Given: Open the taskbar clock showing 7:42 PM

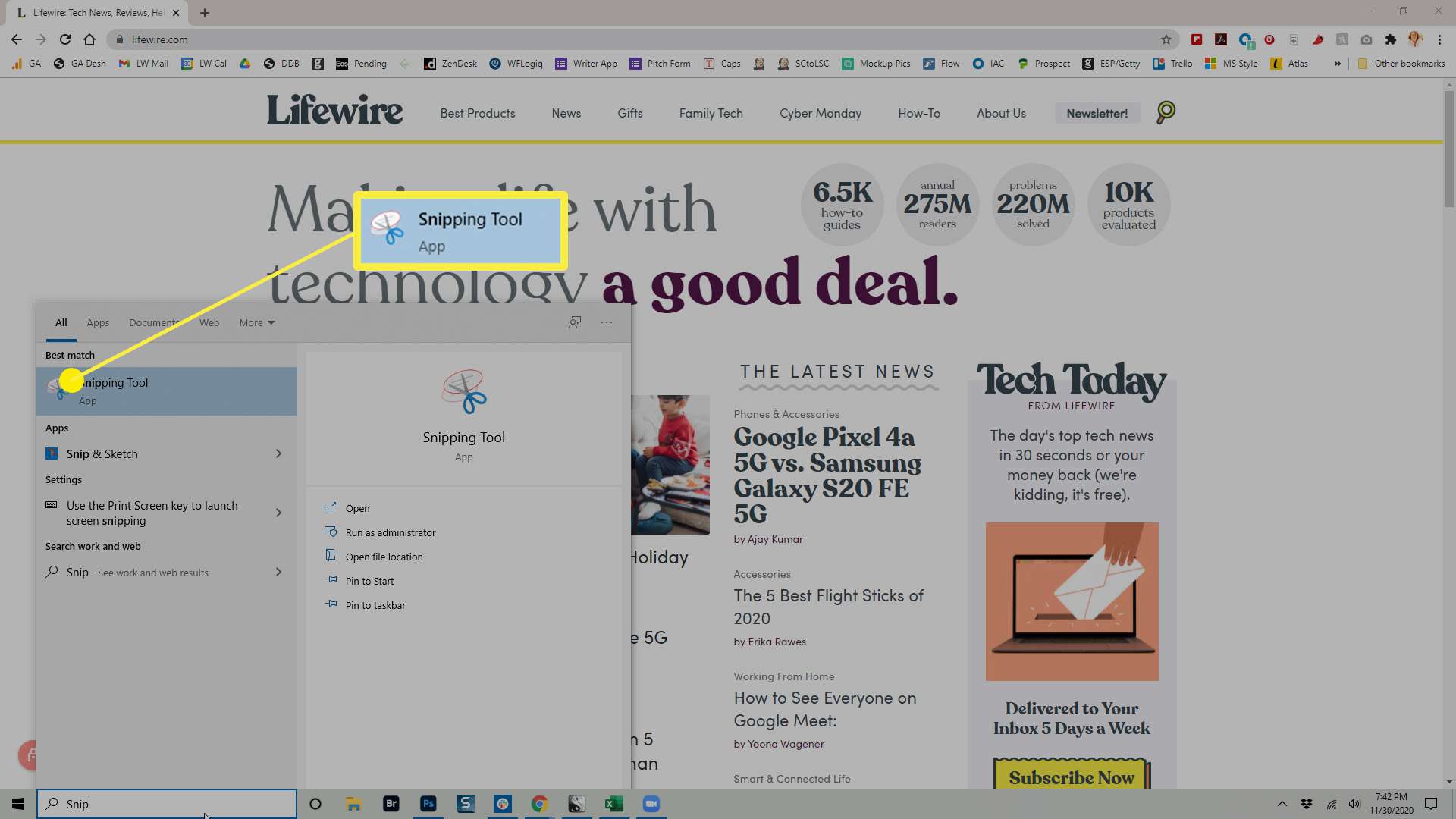Looking at the screenshot, I should tap(1392, 804).
